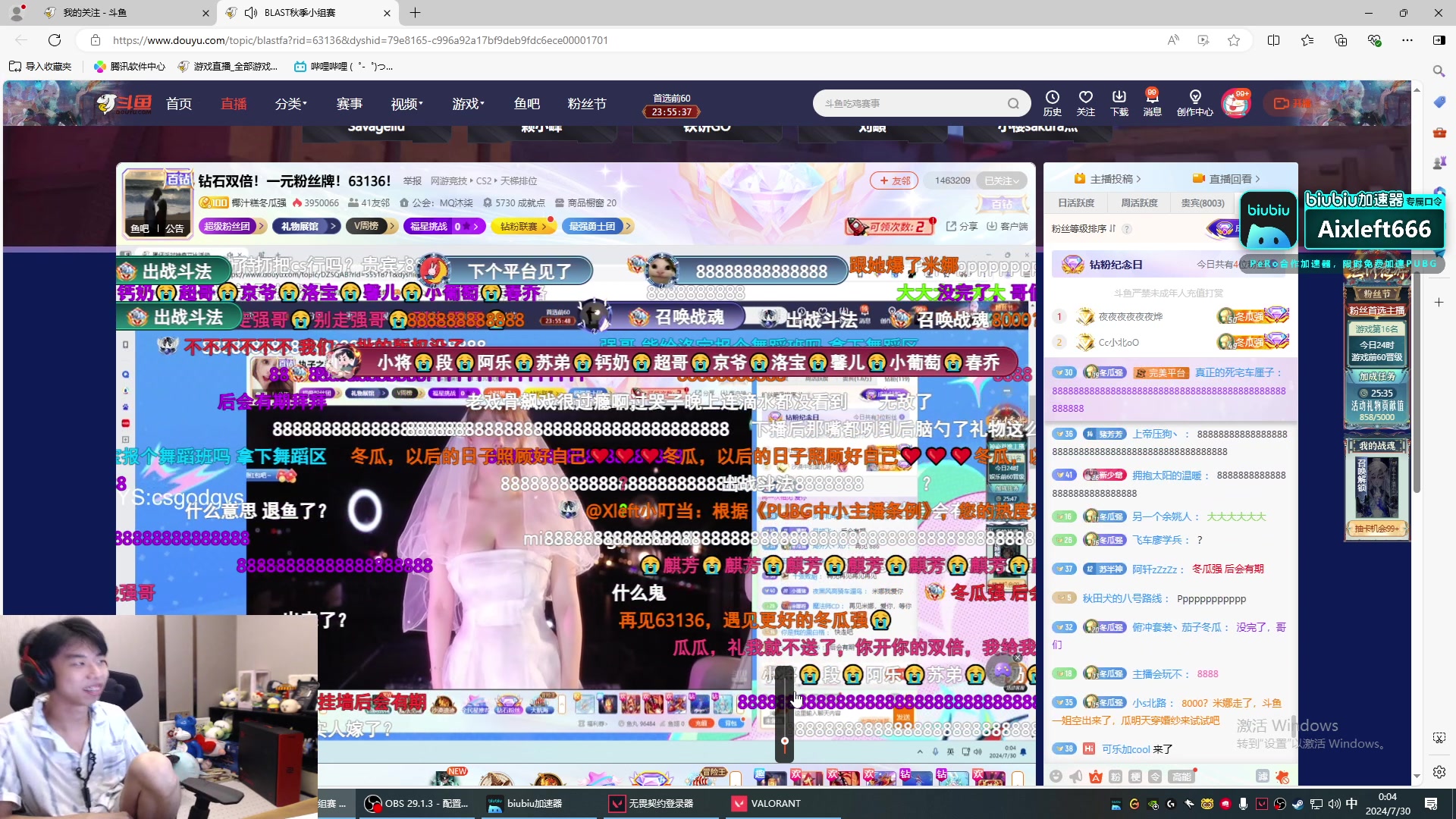Open OBS 29.1.3 in taskbar
Screen dimensions: 1456x819
tap(416, 804)
